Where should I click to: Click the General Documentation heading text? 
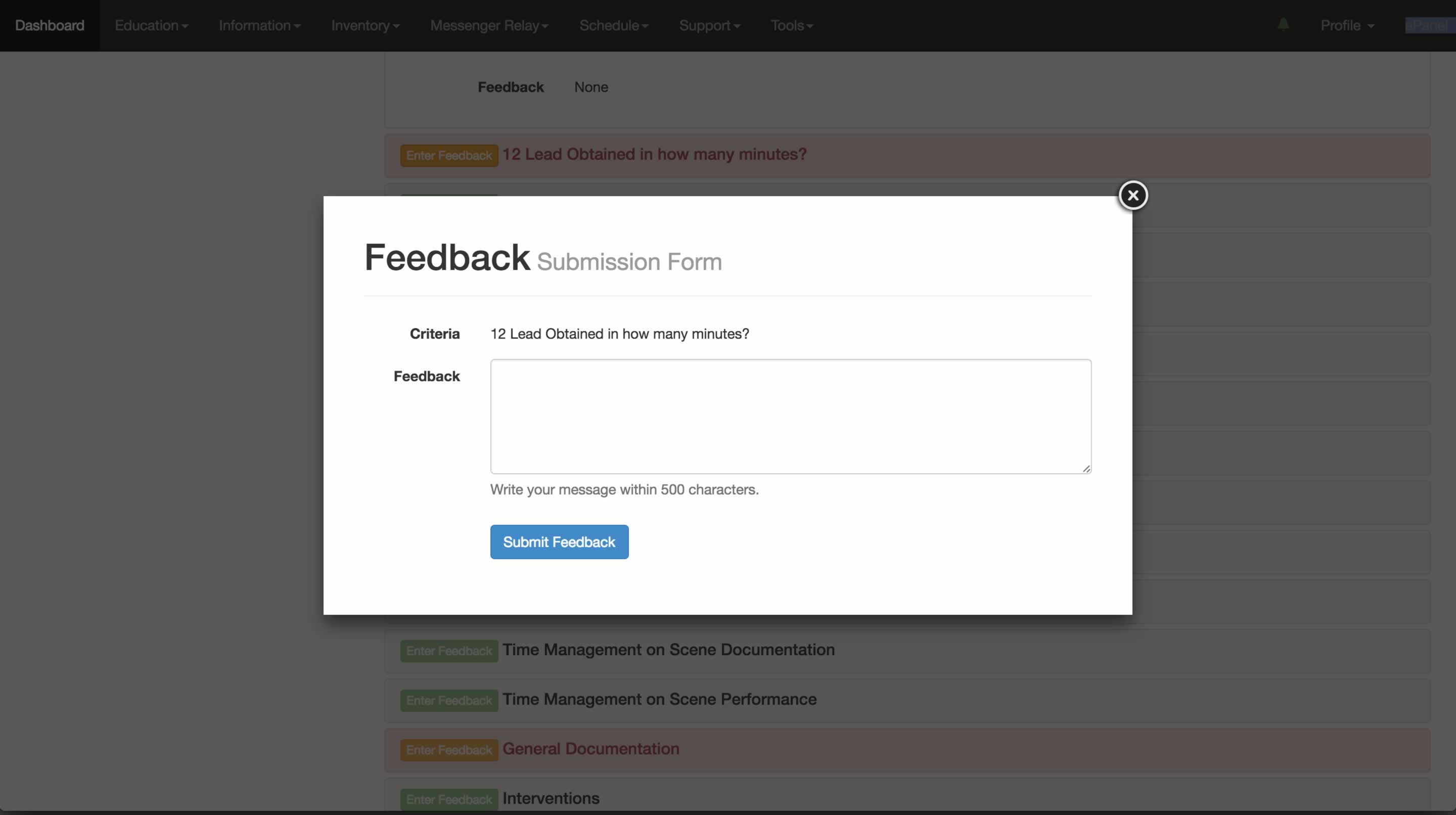(x=590, y=749)
